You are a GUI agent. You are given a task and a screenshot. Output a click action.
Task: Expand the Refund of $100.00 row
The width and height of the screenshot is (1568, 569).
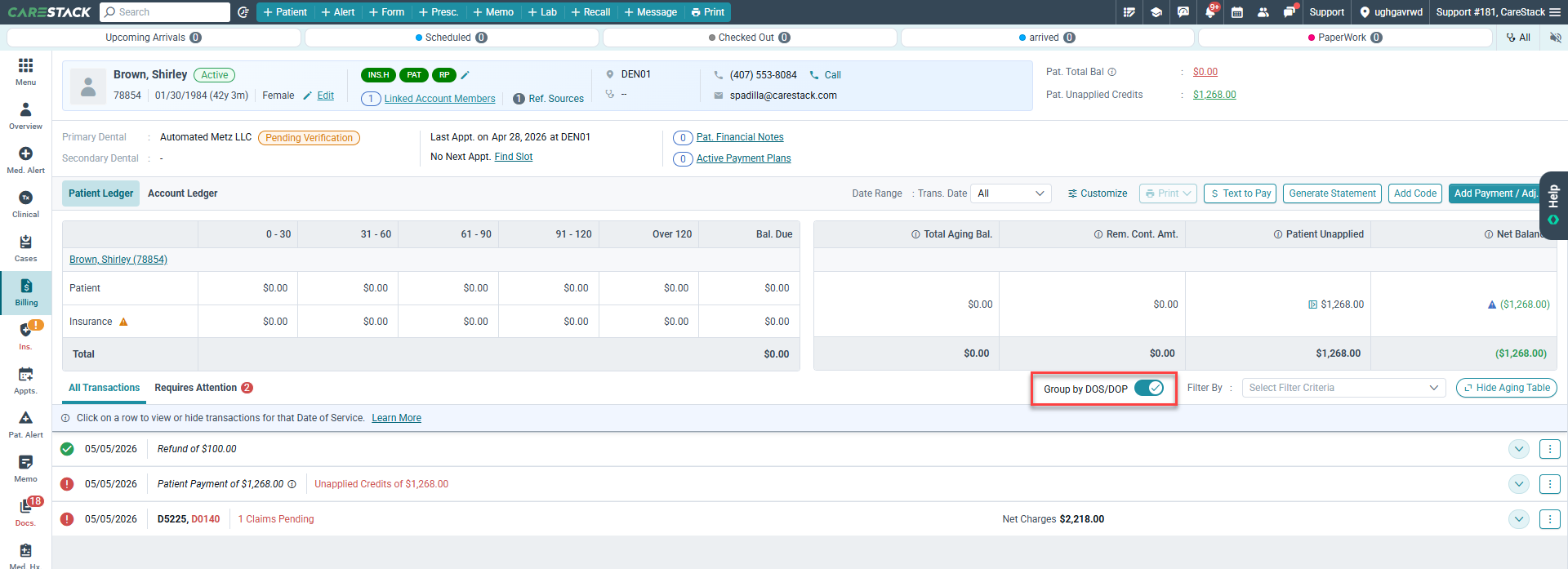point(1518,449)
